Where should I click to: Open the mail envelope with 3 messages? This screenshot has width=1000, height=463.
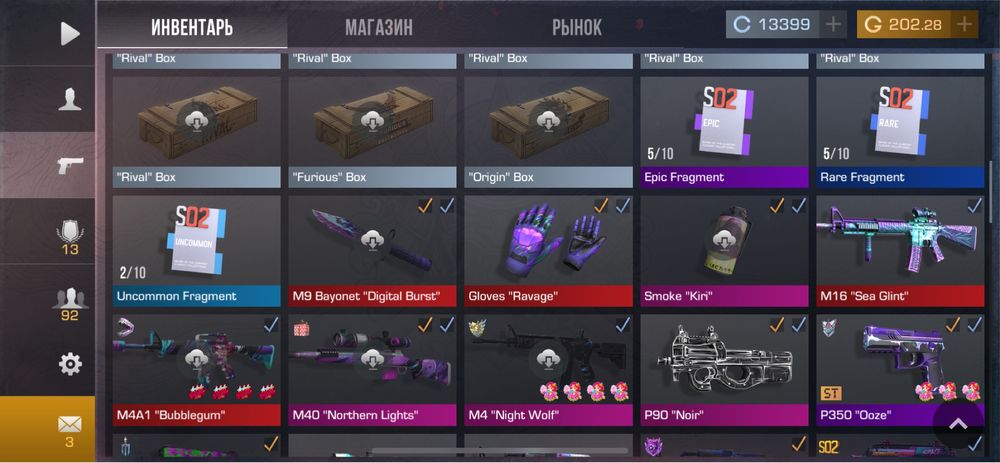coord(70,430)
